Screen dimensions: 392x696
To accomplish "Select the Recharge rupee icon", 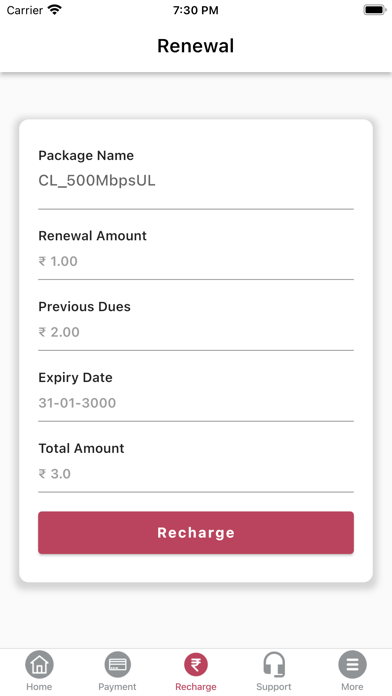I will pos(196,664).
